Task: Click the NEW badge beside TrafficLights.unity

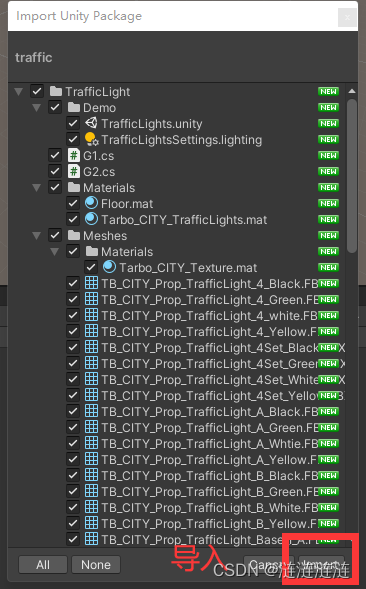Action: [x=328, y=124]
